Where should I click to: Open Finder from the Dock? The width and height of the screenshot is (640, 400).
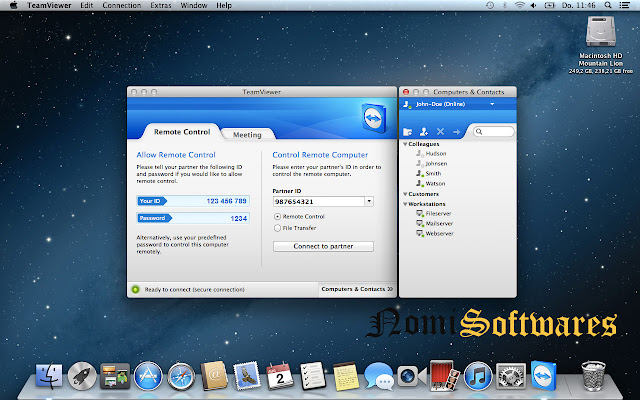point(49,376)
